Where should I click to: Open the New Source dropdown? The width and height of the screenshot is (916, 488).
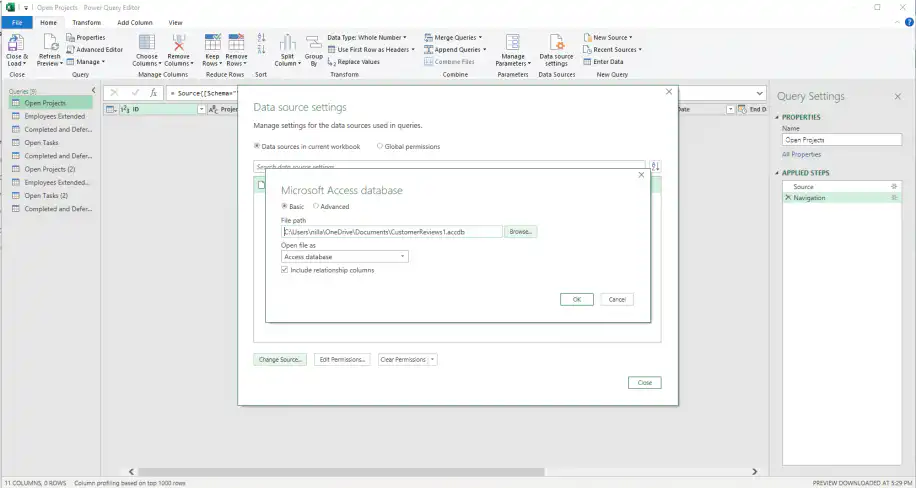pos(608,37)
